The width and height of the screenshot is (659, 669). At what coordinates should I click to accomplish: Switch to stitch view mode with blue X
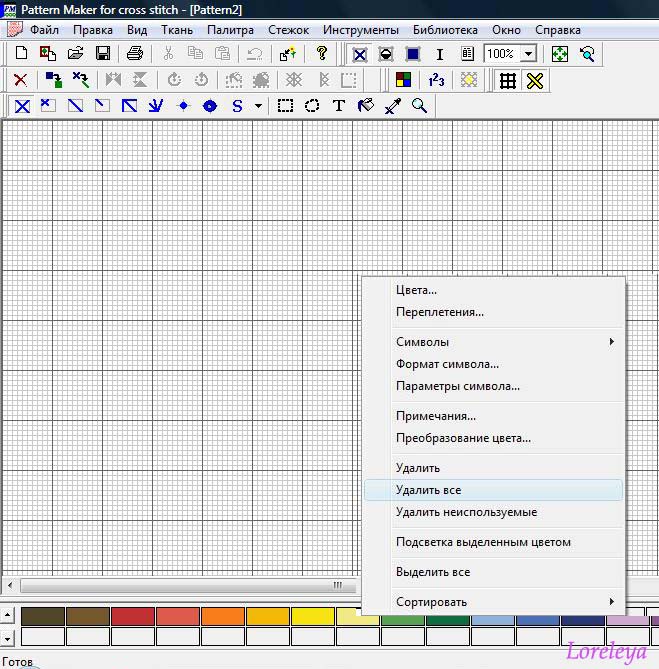tap(360, 55)
